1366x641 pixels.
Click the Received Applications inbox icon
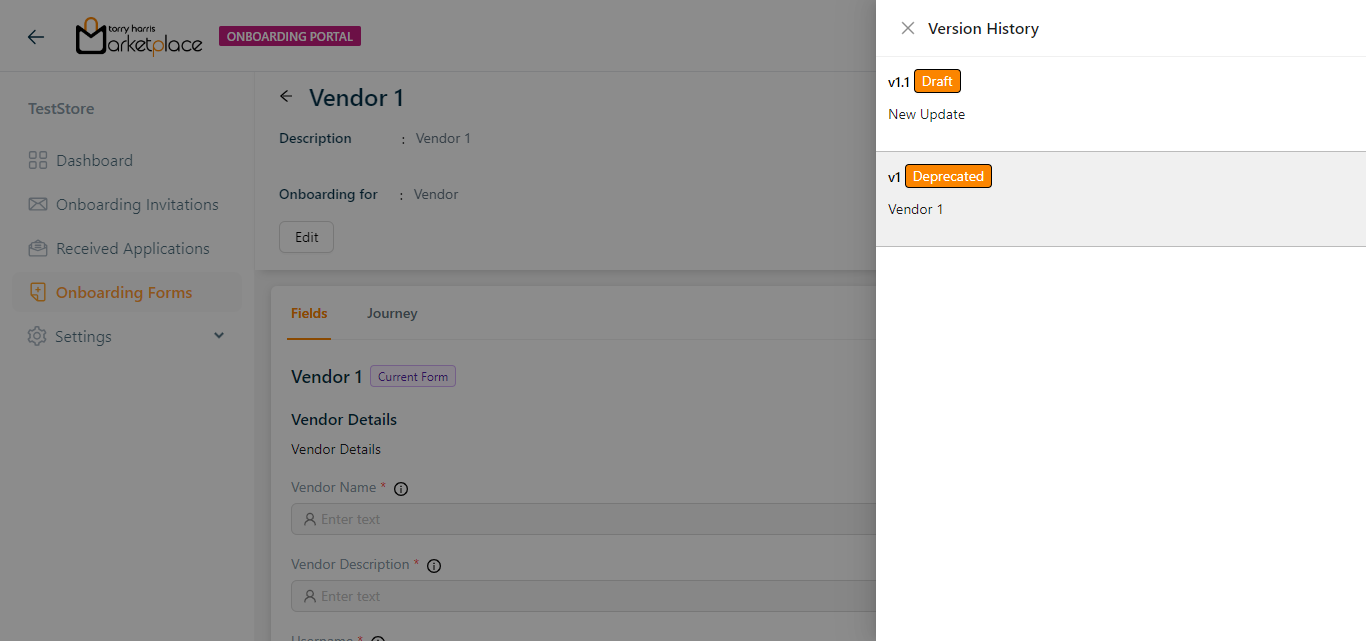38,248
